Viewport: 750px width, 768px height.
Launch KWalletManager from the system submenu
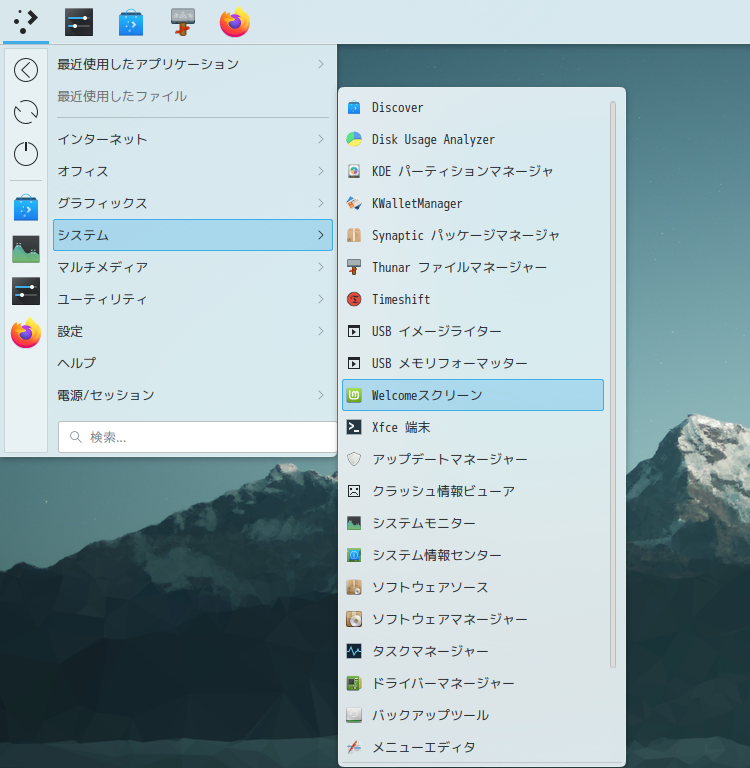416,203
